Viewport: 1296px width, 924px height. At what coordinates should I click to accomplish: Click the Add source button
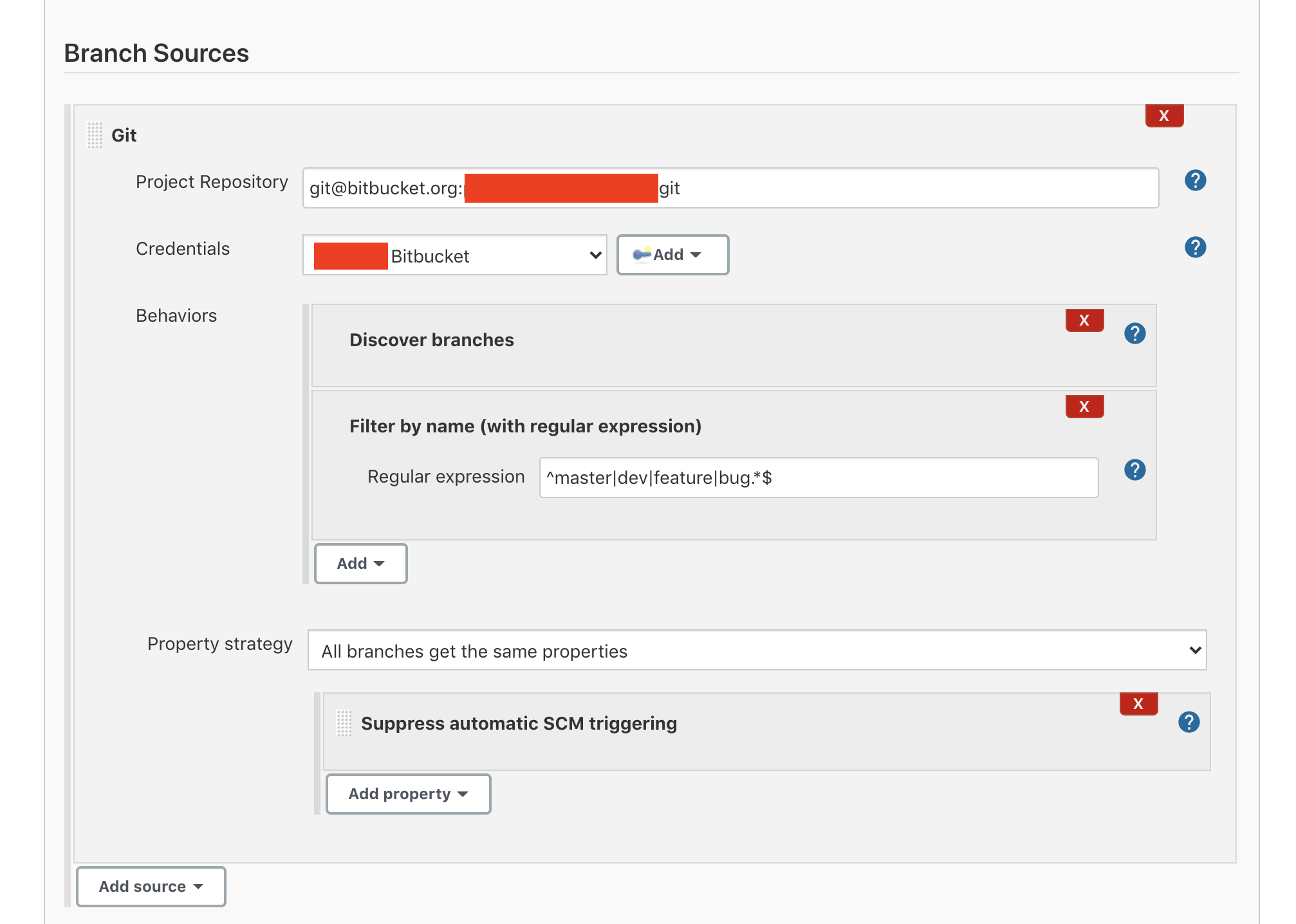(151, 887)
